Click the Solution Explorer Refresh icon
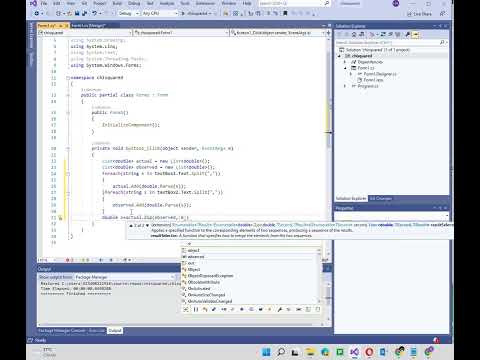This screenshot has height=360, width=480. [390, 34]
